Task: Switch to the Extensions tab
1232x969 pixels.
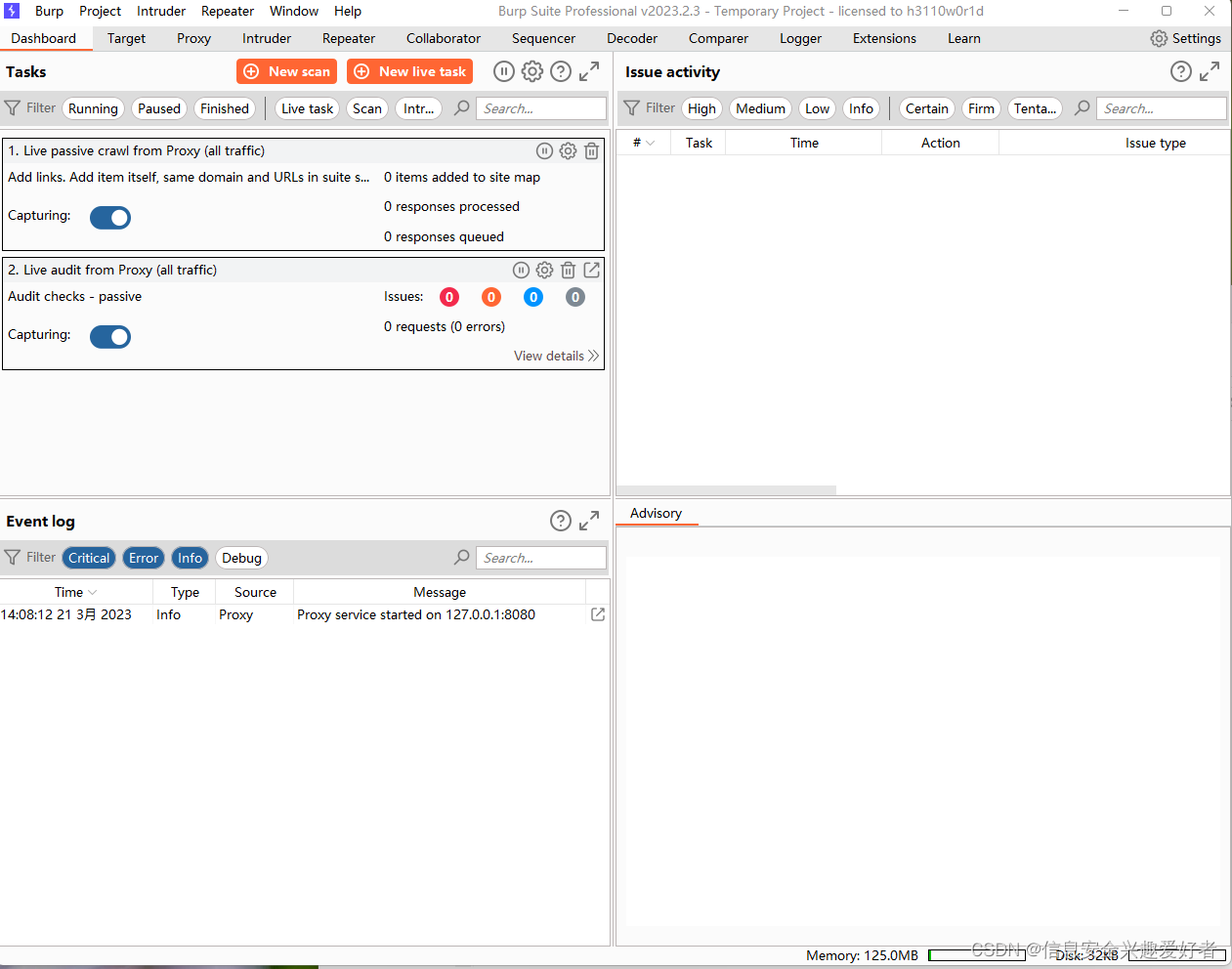Action: (884, 38)
